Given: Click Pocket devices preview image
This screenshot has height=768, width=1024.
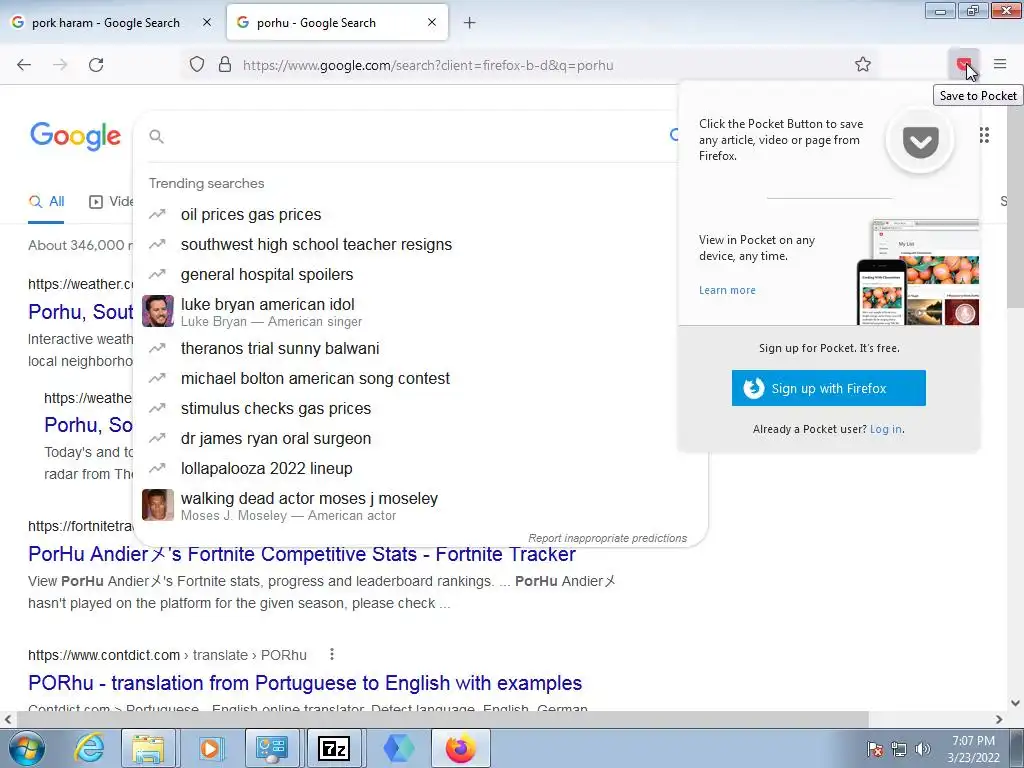Looking at the screenshot, I should point(918,272).
